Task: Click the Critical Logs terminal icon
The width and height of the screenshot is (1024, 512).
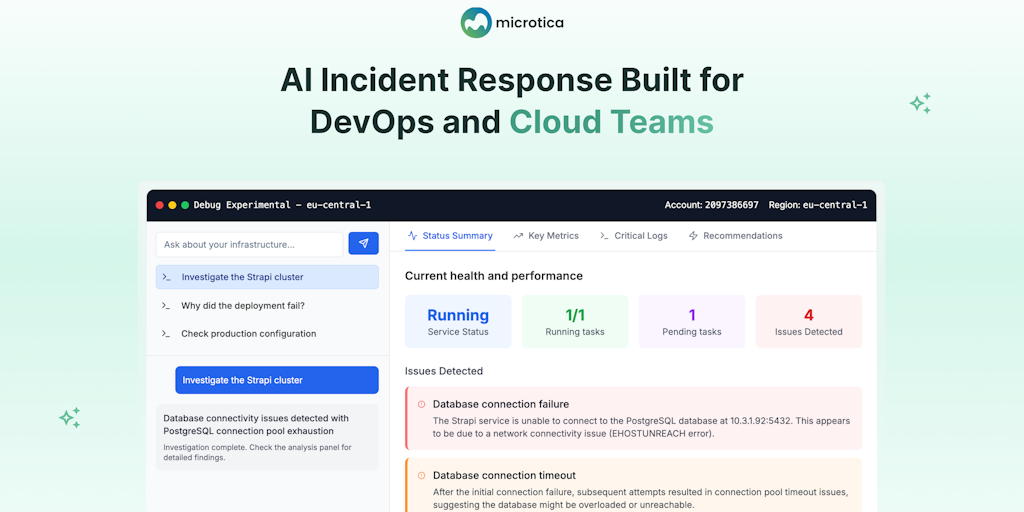Action: 604,236
